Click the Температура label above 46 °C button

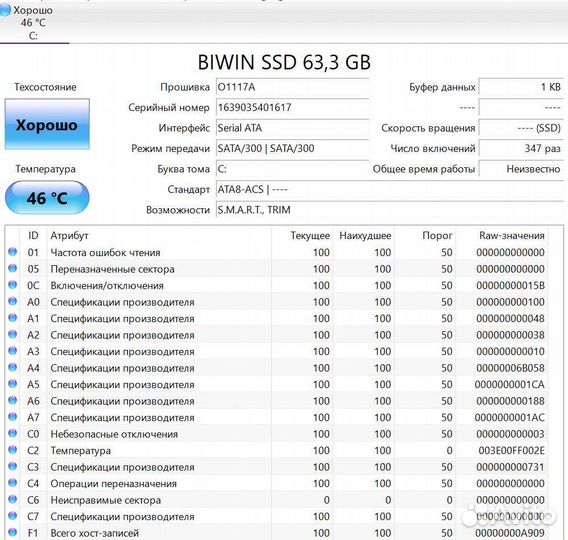click(45, 169)
